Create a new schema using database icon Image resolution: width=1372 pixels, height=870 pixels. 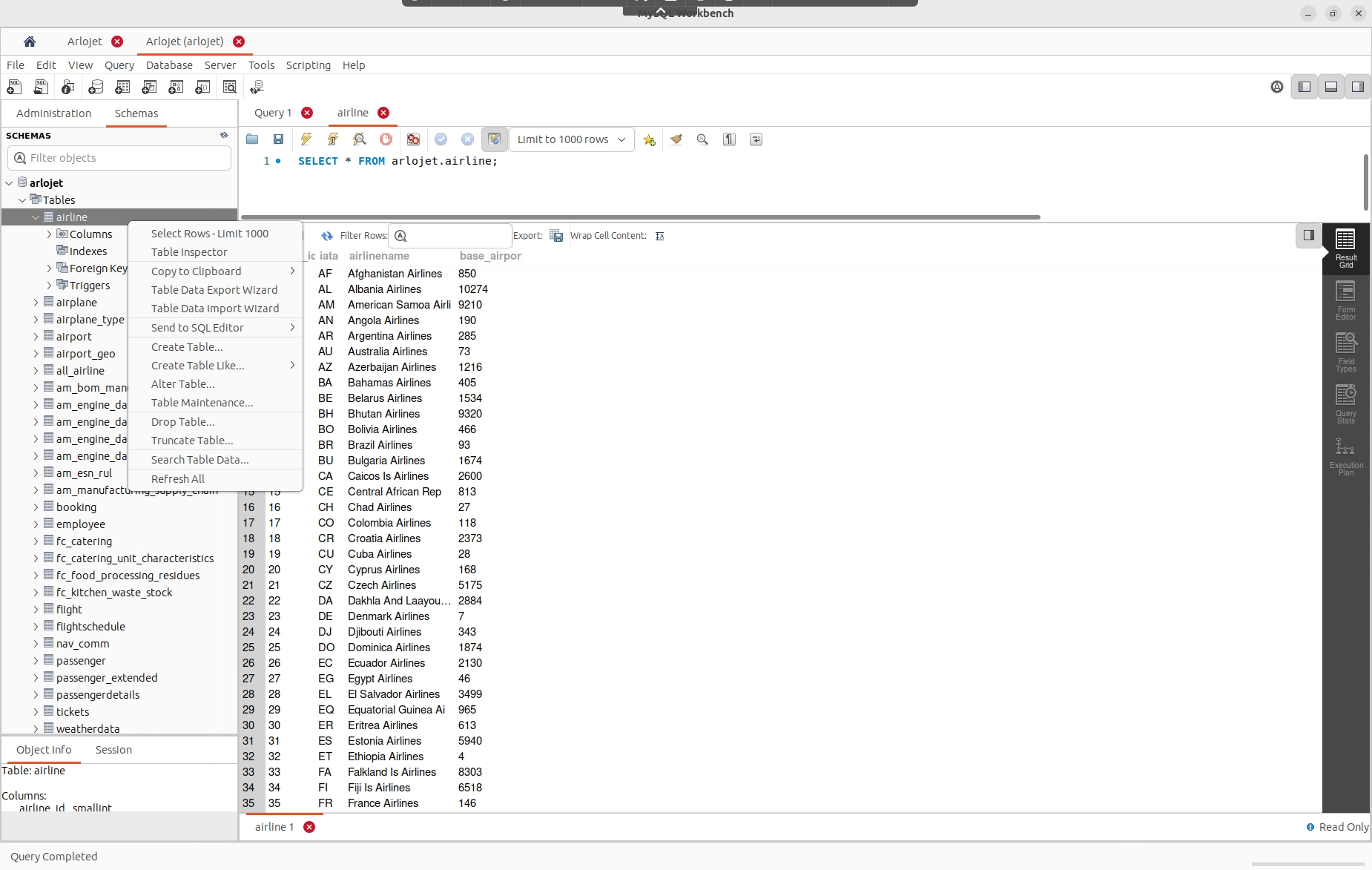coord(96,88)
